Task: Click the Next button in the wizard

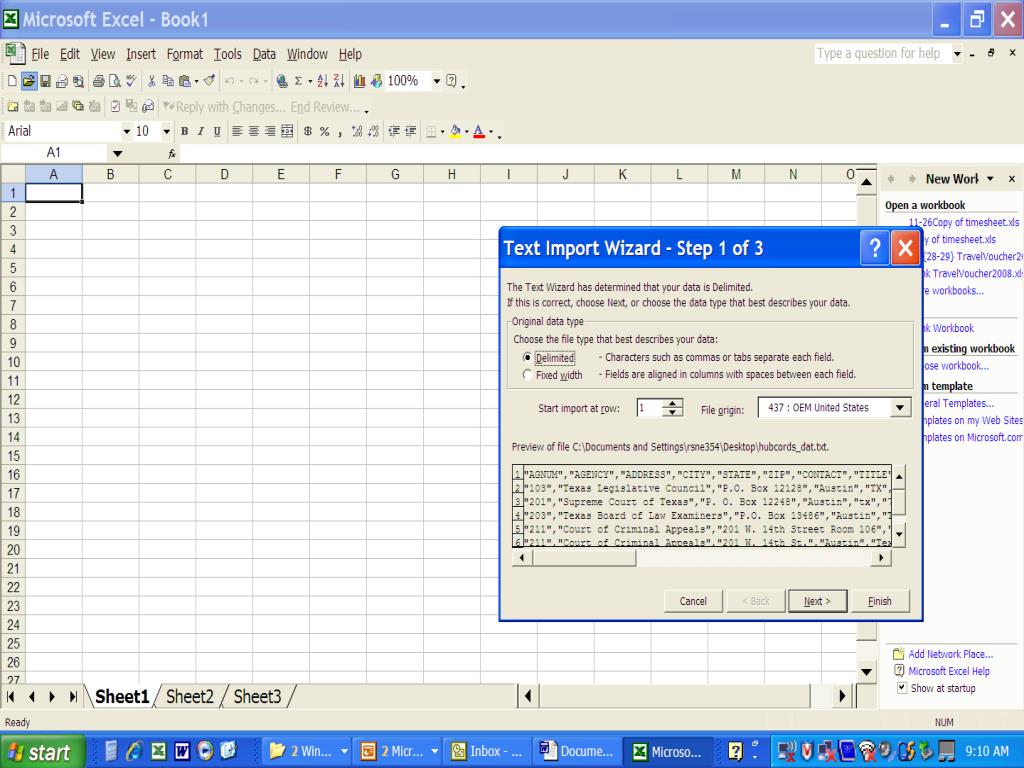Action: tap(817, 601)
